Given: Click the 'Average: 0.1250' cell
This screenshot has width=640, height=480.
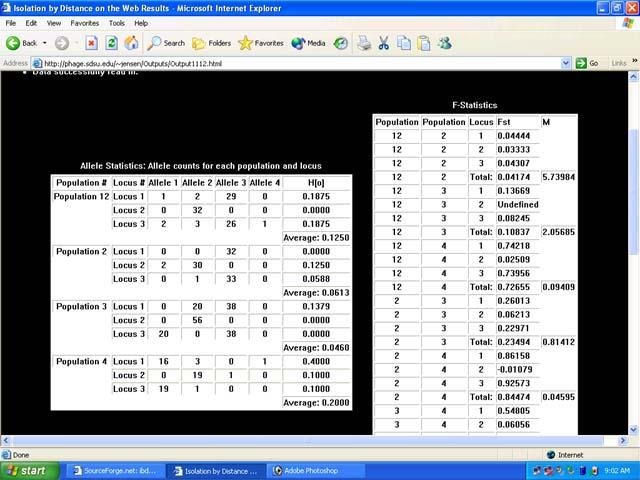Looking at the screenshot, I should (316, 238).
